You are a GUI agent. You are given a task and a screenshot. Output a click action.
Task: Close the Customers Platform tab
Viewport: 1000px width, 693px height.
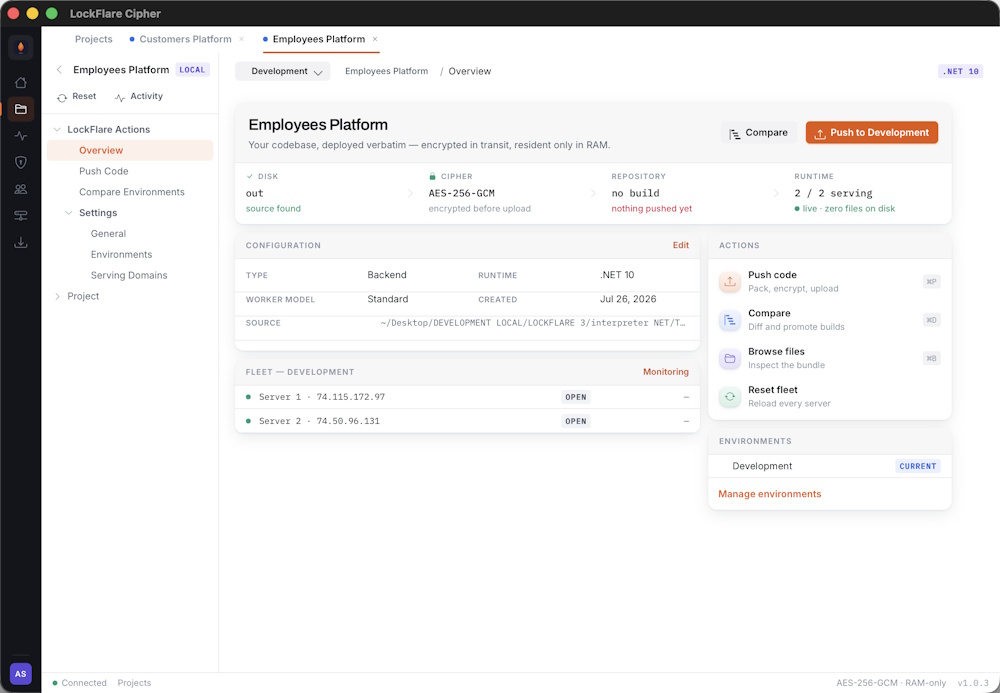coord(241,39)
